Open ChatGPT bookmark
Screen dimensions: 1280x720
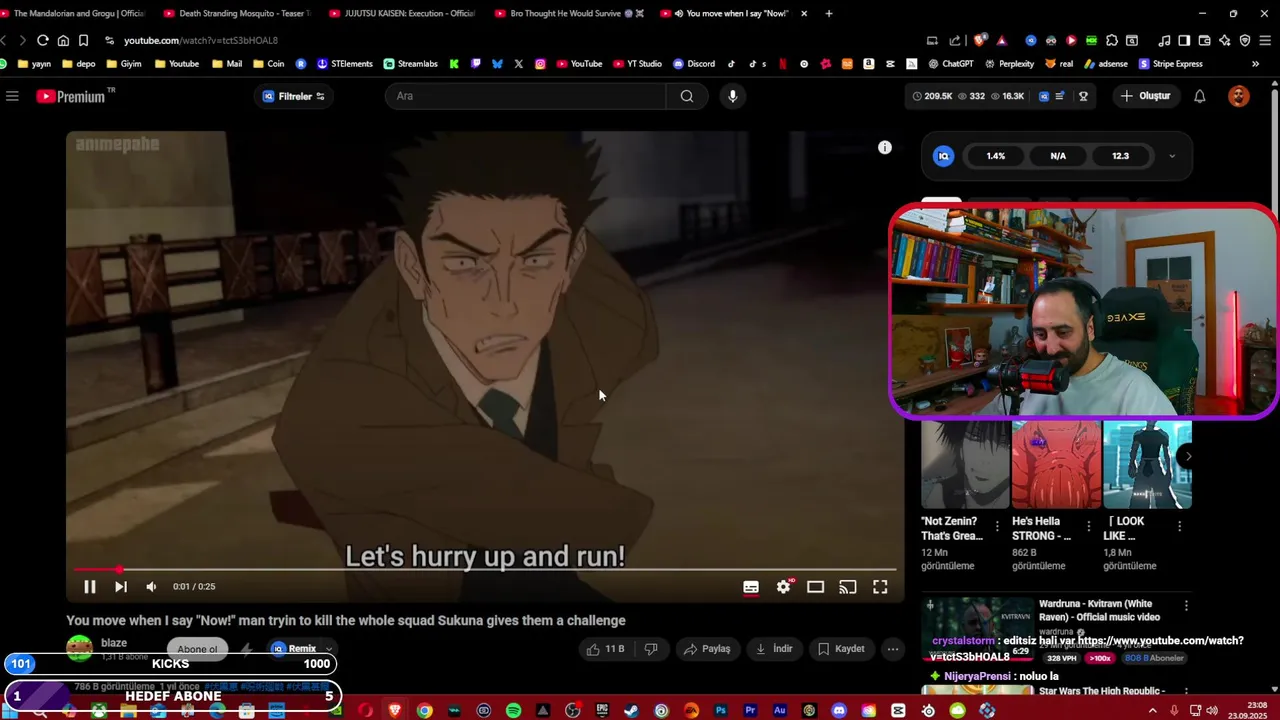click(949, 64)
